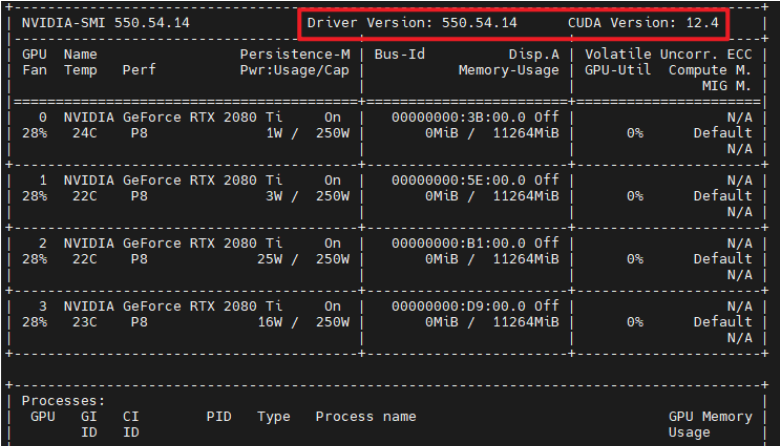780x446 pixels.
Task: Click the GPU 2 name NVIDIA GeForce RTX 2080 Ti
Action: tap(173, 243)
